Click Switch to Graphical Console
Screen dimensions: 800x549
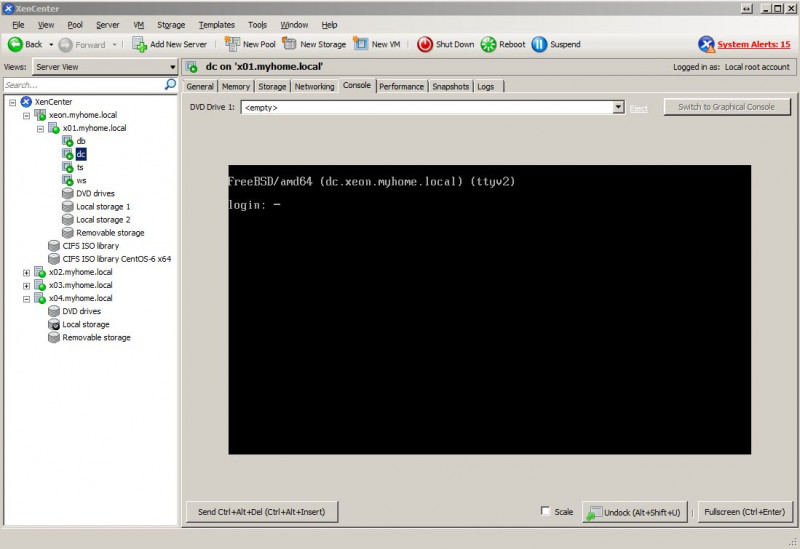click(727, 107)
